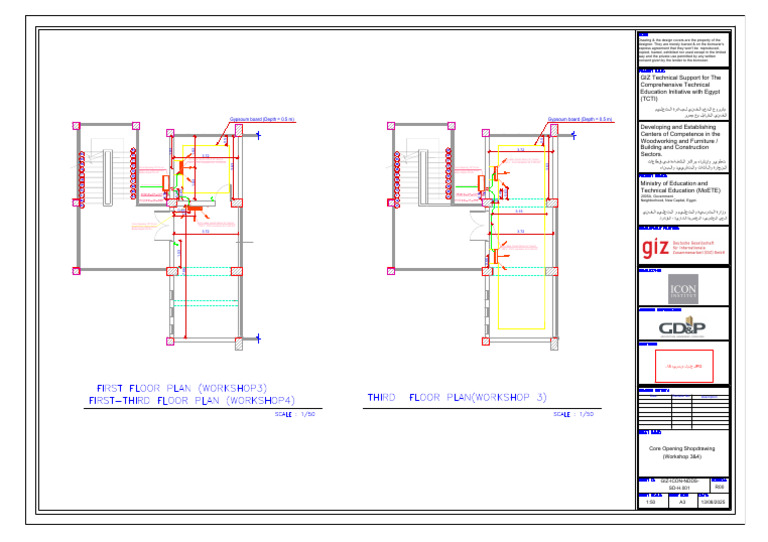Image resolution: width=768 pixels, height=542 pixels.
Task: Click the copyright note paragraph at top
Action: click(x=682, y=50)
